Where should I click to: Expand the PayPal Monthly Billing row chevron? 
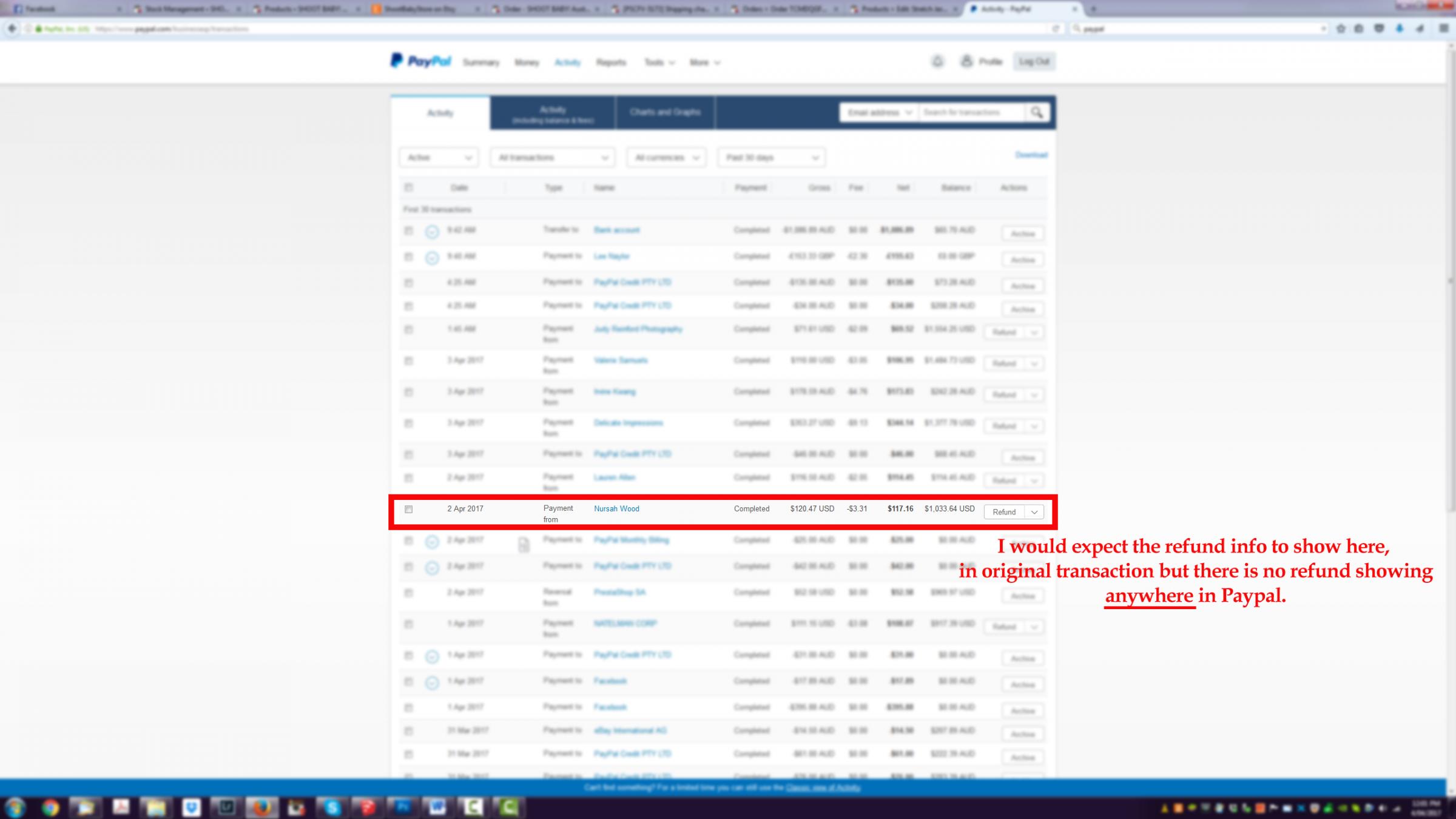point(432,542)
